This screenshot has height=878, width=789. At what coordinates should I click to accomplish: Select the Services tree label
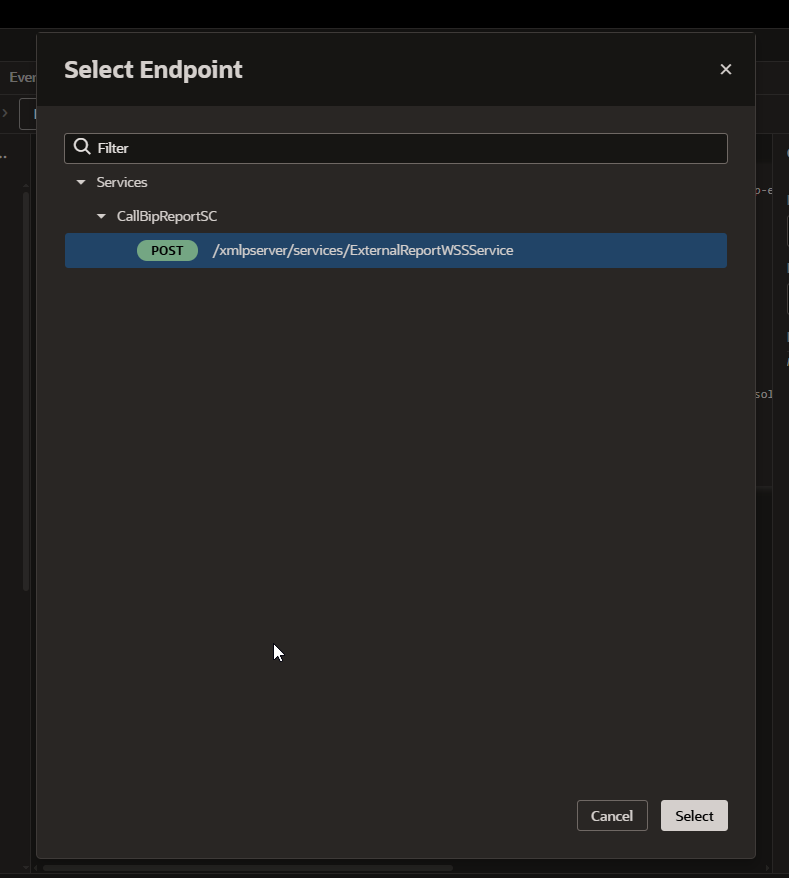click(122, 183)
